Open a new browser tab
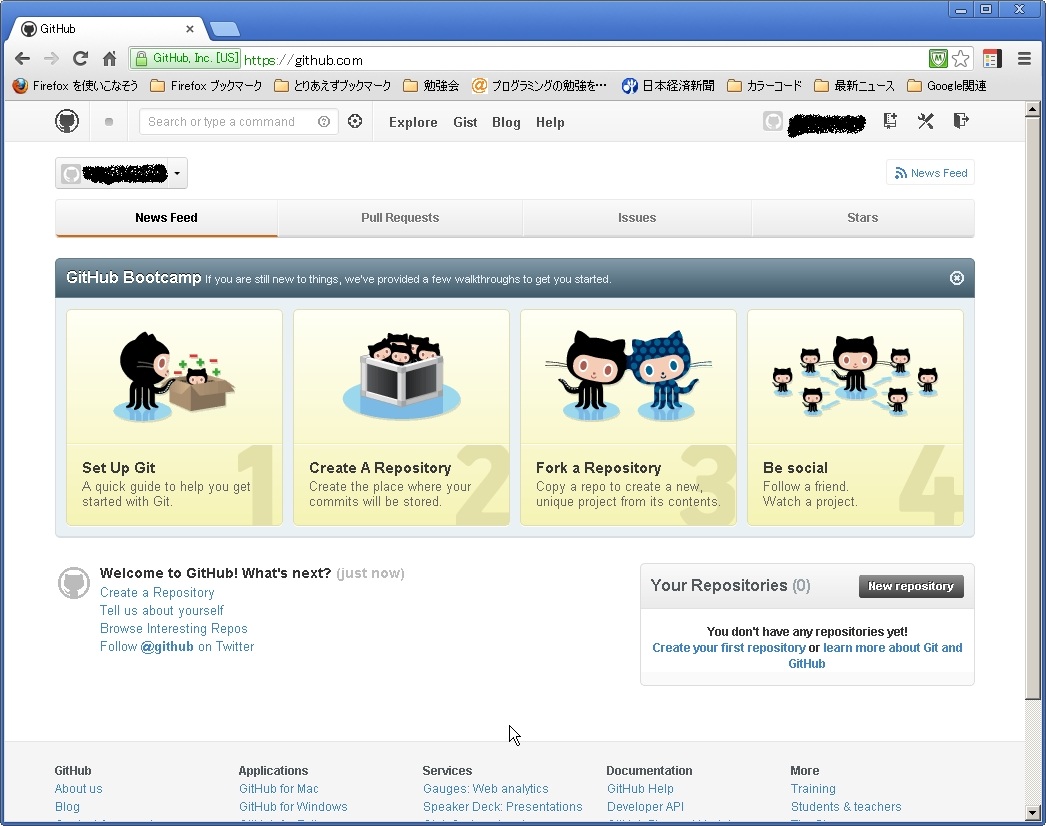This screenshot has width=1046, height=826. coord(225,29)
